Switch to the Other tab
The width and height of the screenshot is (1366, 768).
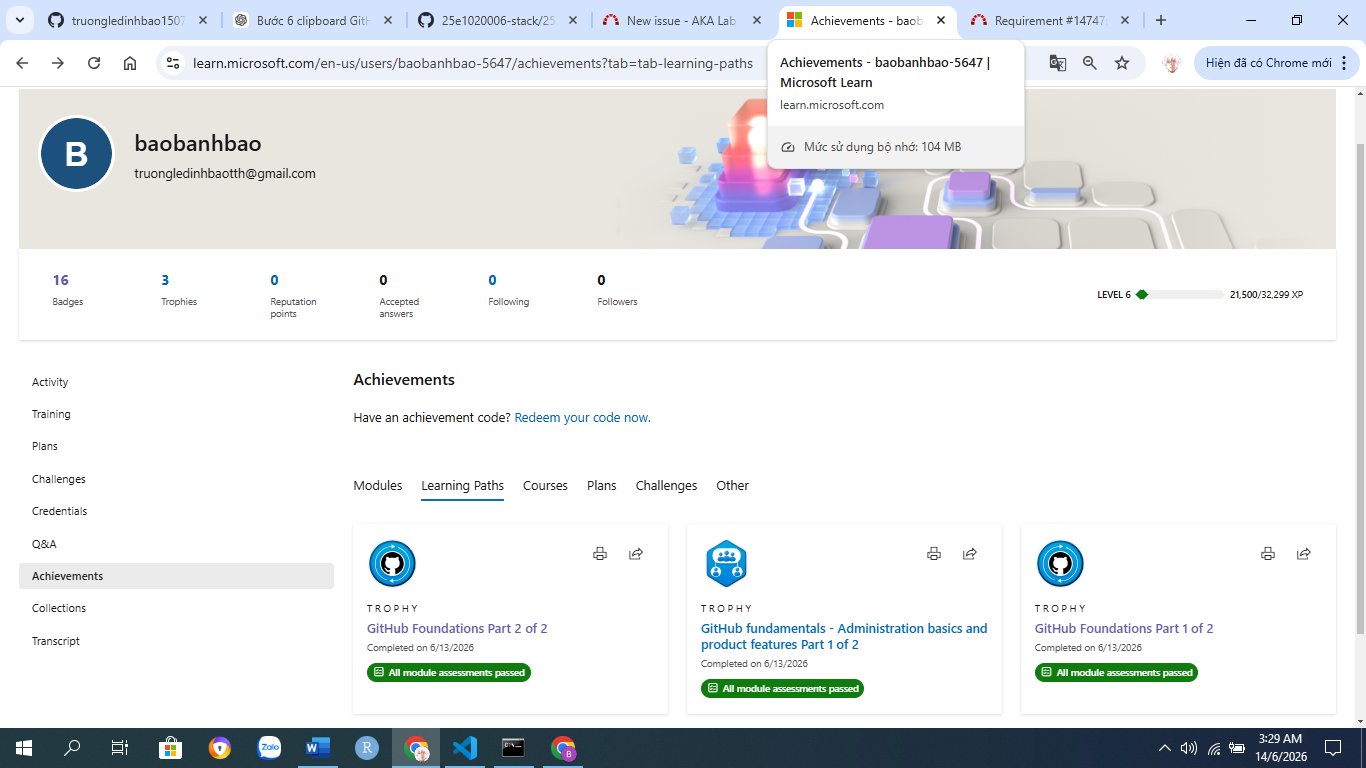tap(733, 486)
